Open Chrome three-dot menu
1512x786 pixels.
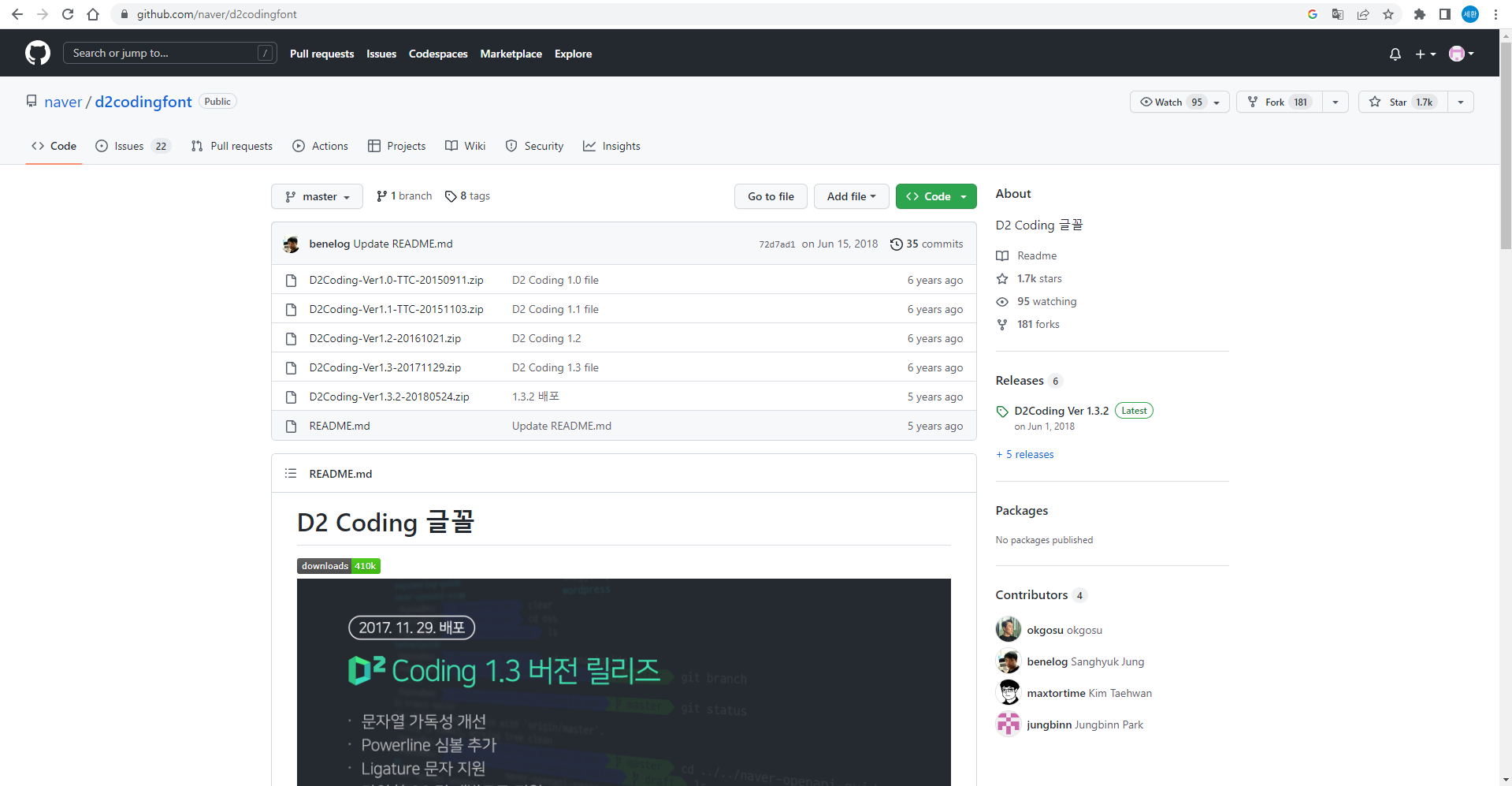[x=1495, y=14]
